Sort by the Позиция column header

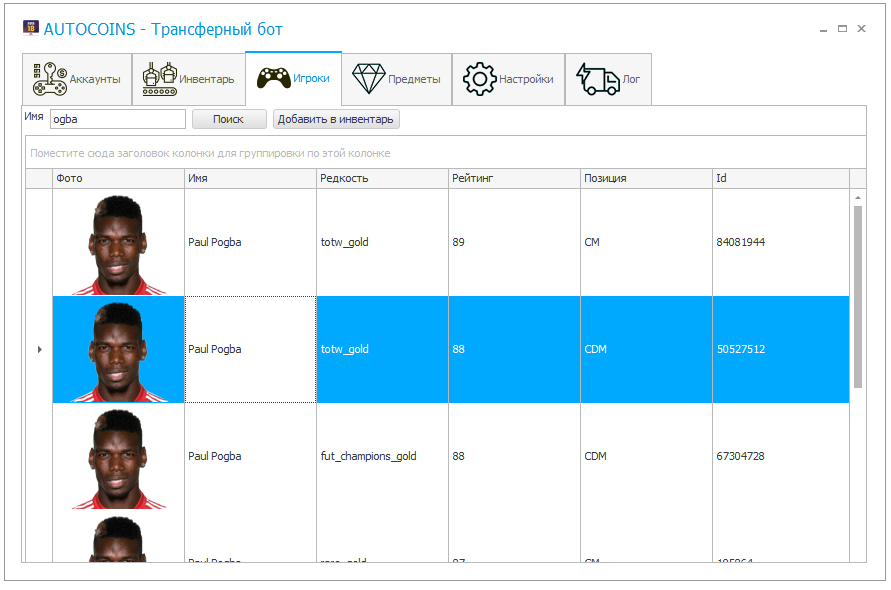click(646, 178)
